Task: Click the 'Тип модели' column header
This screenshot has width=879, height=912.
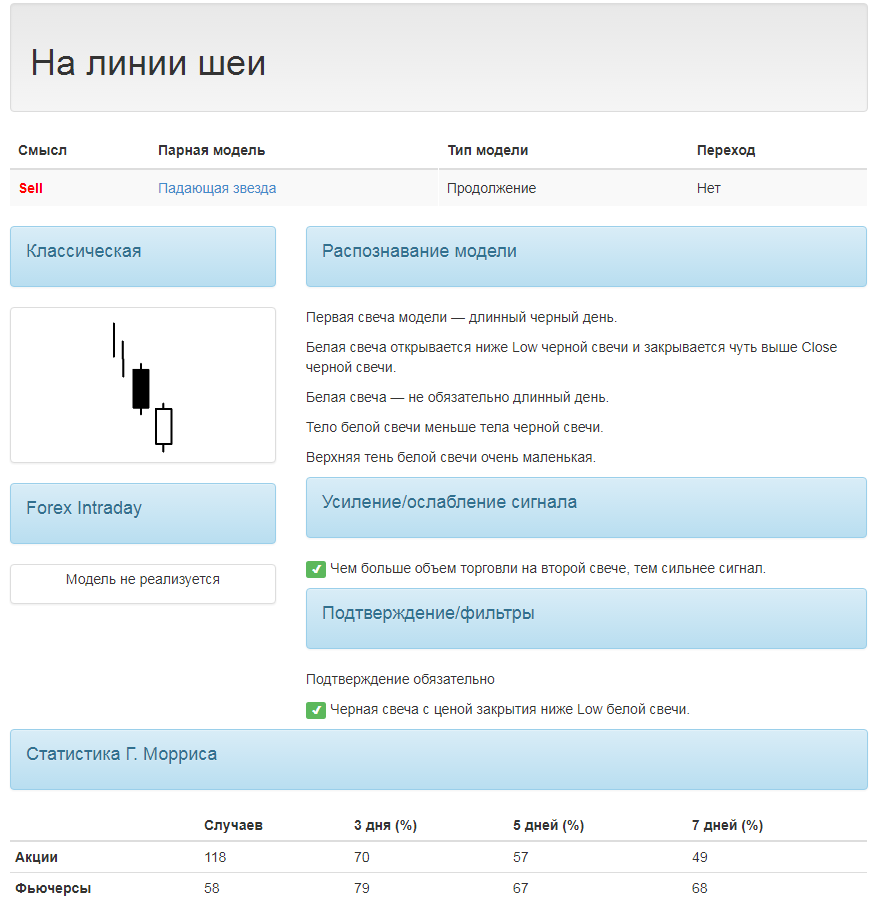Action: 488,150
